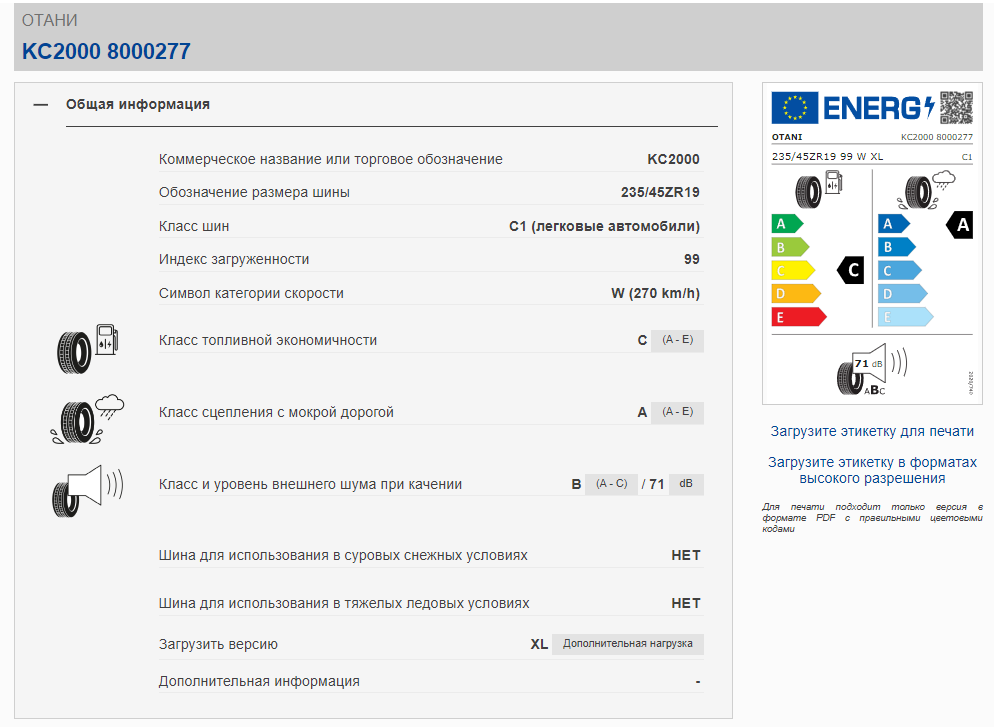Viewport: 994px width, 727px height.
Task: Click the load index value 99
Action: click(692, 259)
